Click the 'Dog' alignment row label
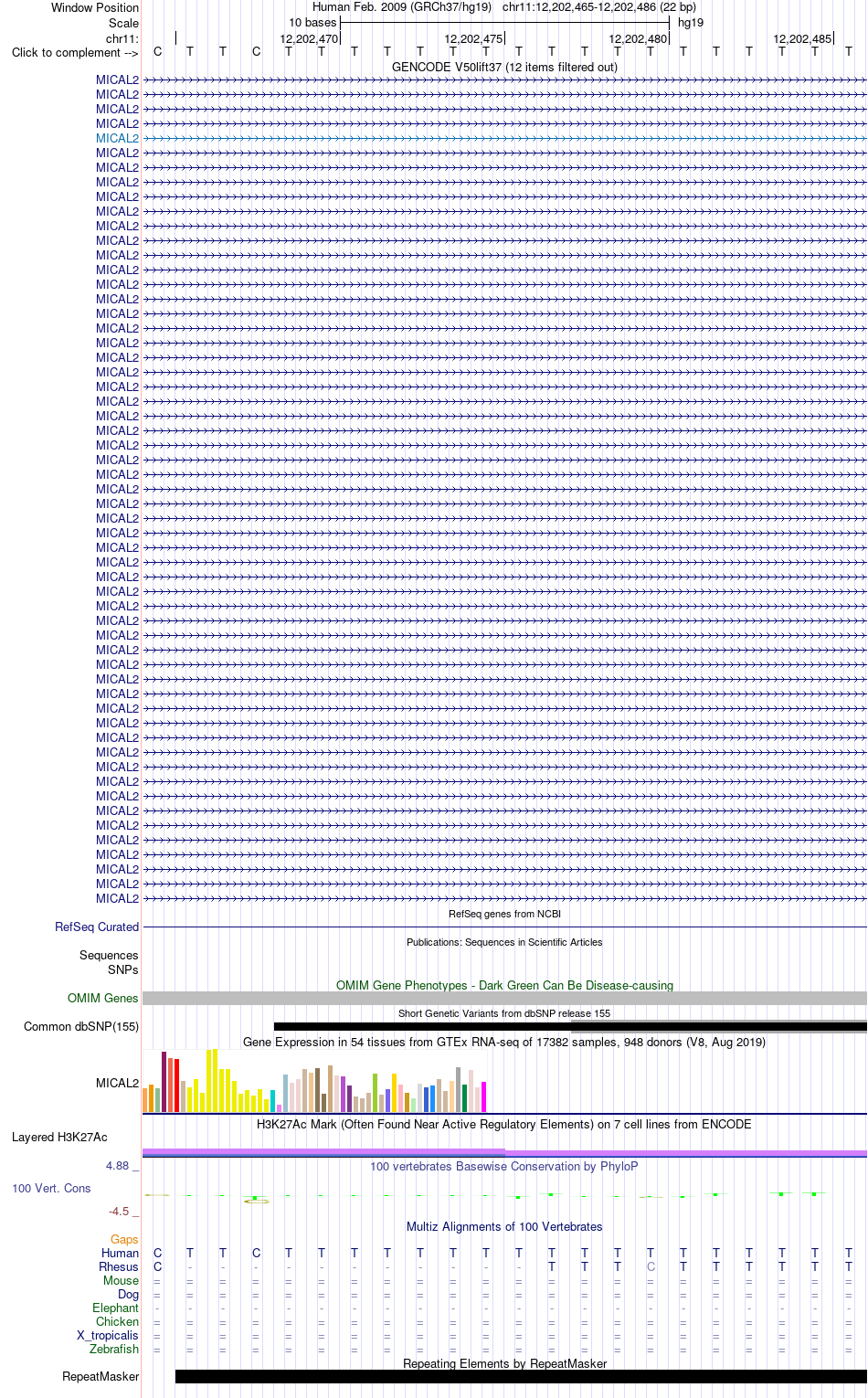The height and width of the screenshot is (1398, 868). (x=129, y=1294)
